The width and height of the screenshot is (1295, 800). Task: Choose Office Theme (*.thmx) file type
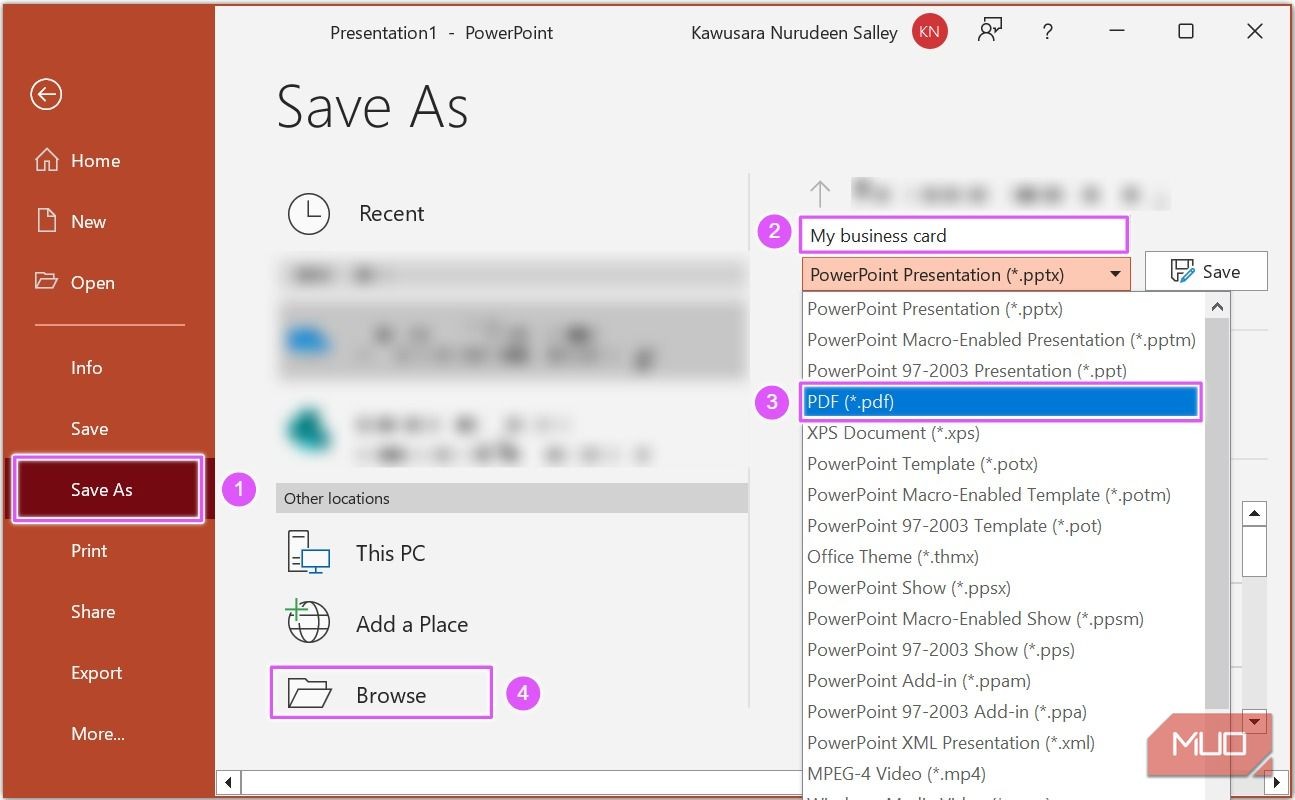(1004, 557)
